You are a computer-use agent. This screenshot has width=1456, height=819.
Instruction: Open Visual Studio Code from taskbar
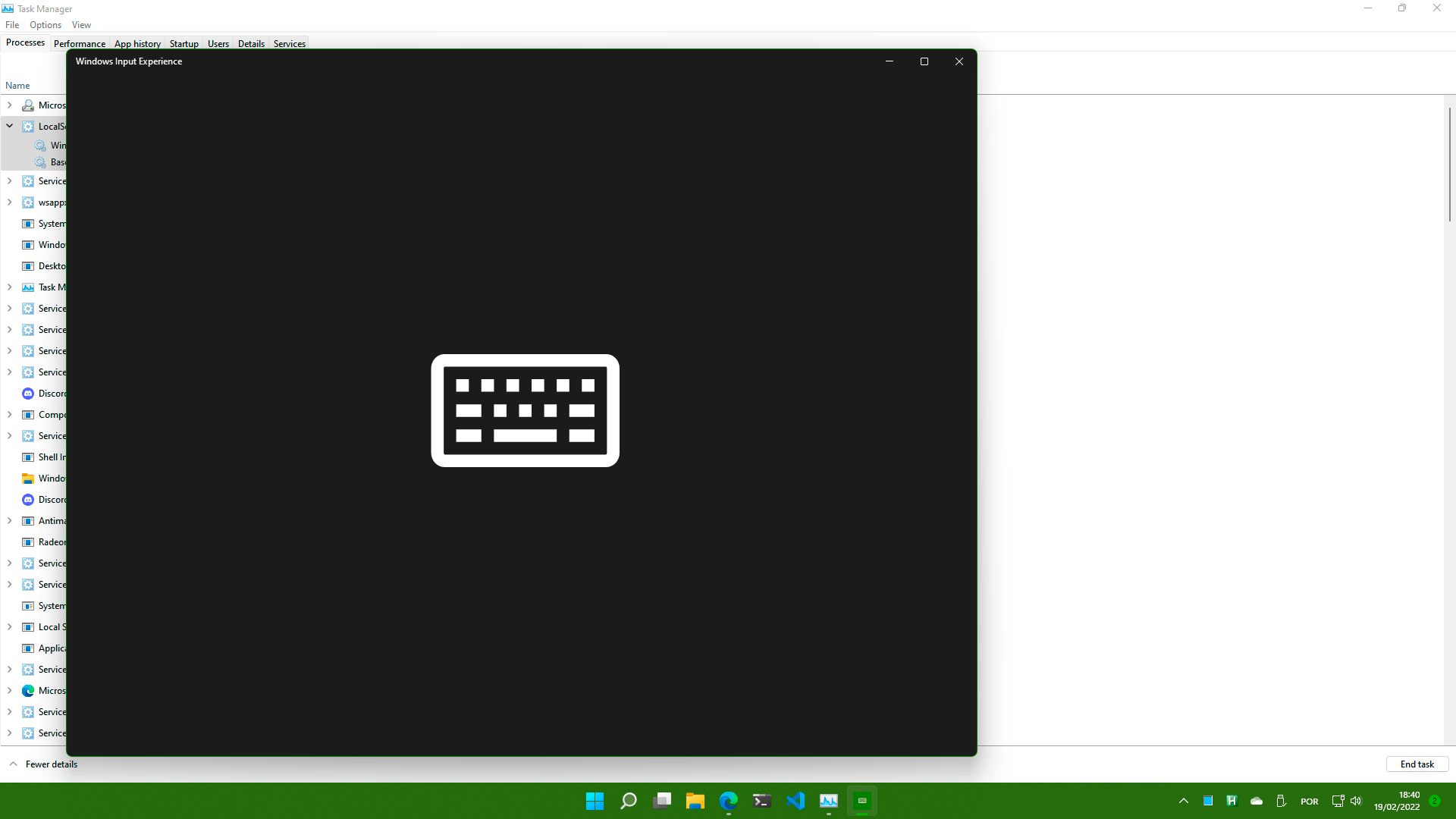coord(795,801)
